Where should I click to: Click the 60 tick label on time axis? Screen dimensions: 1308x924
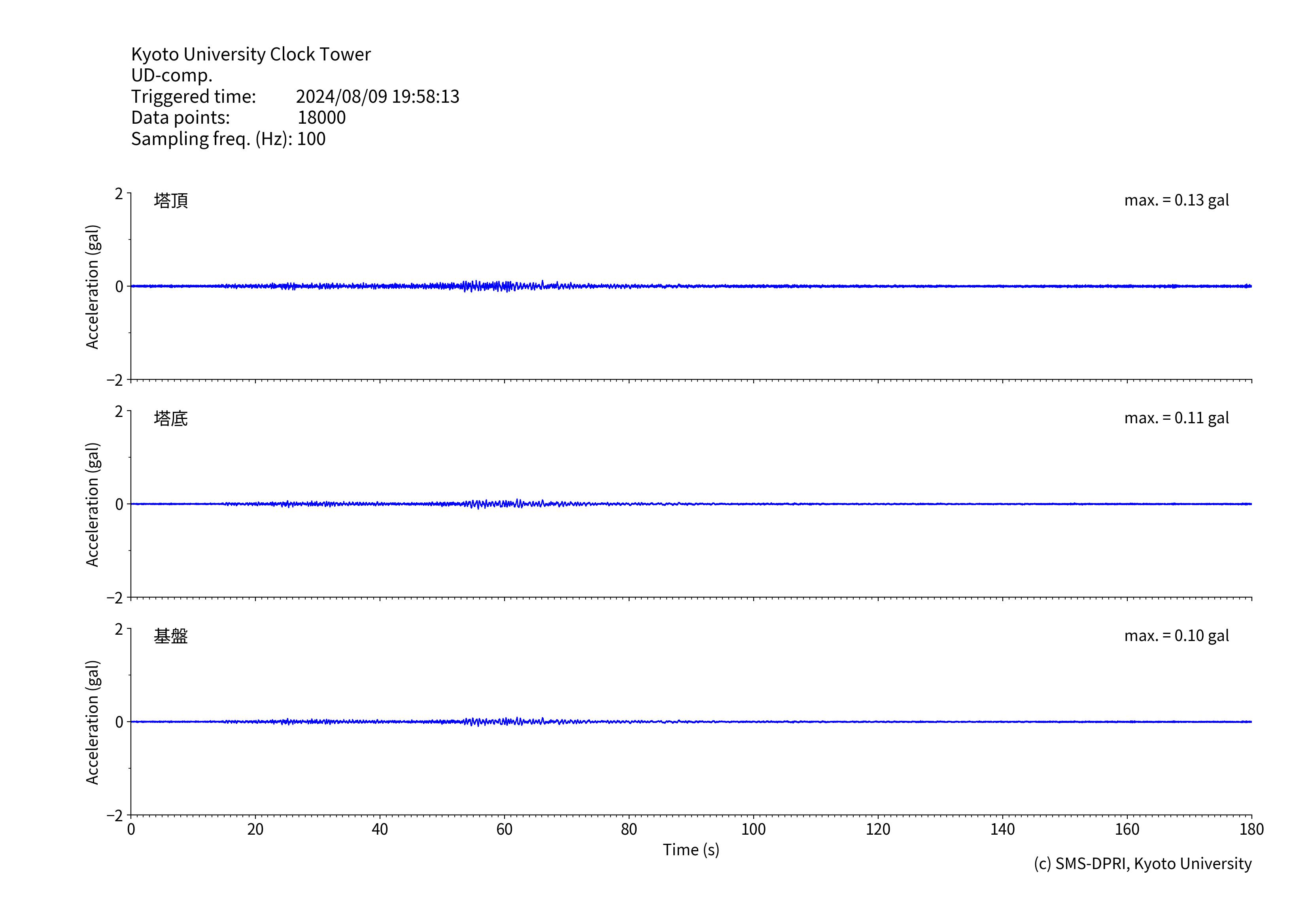coord(504,830)
